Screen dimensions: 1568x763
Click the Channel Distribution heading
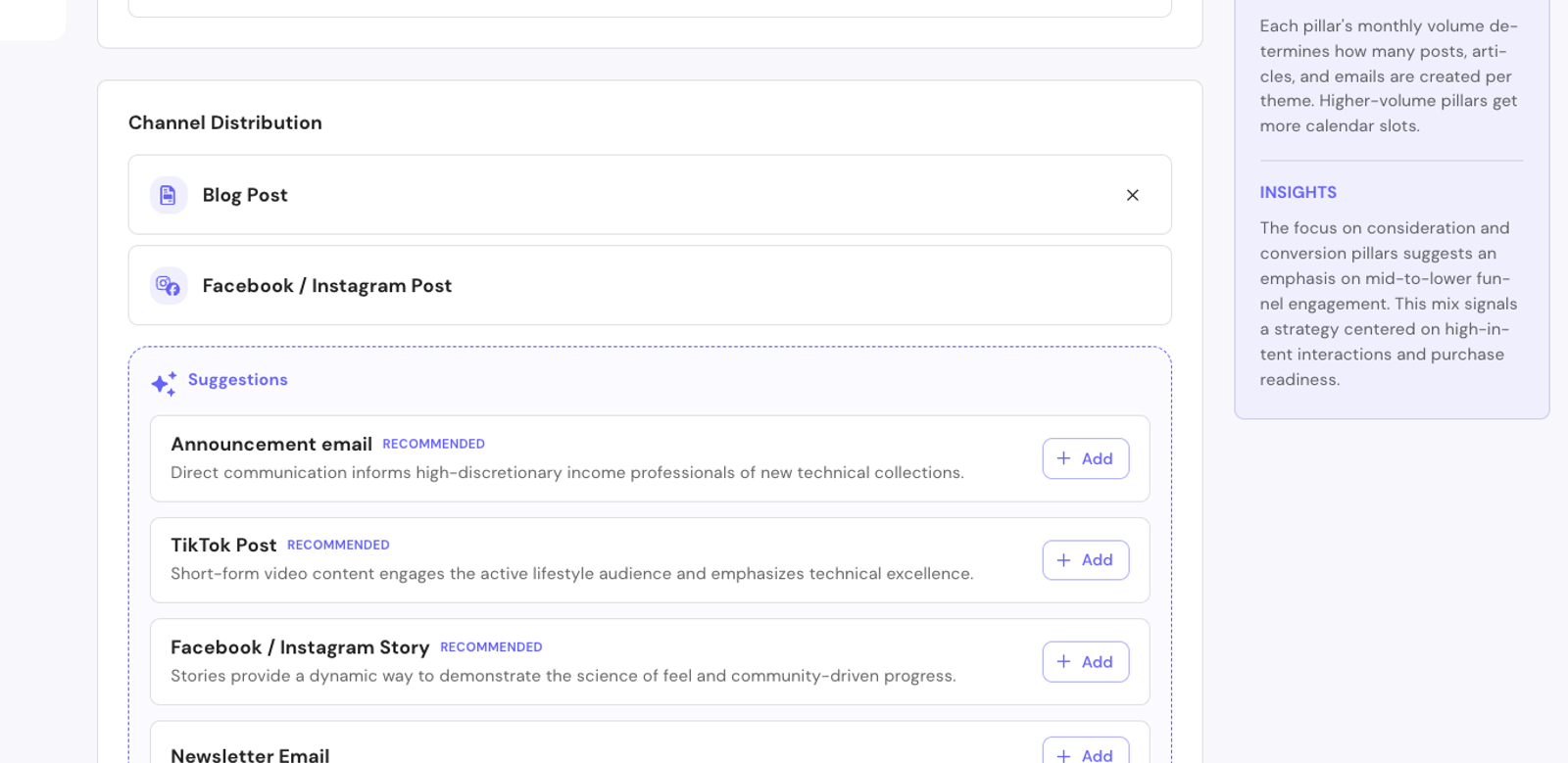[x=225, y=122]
